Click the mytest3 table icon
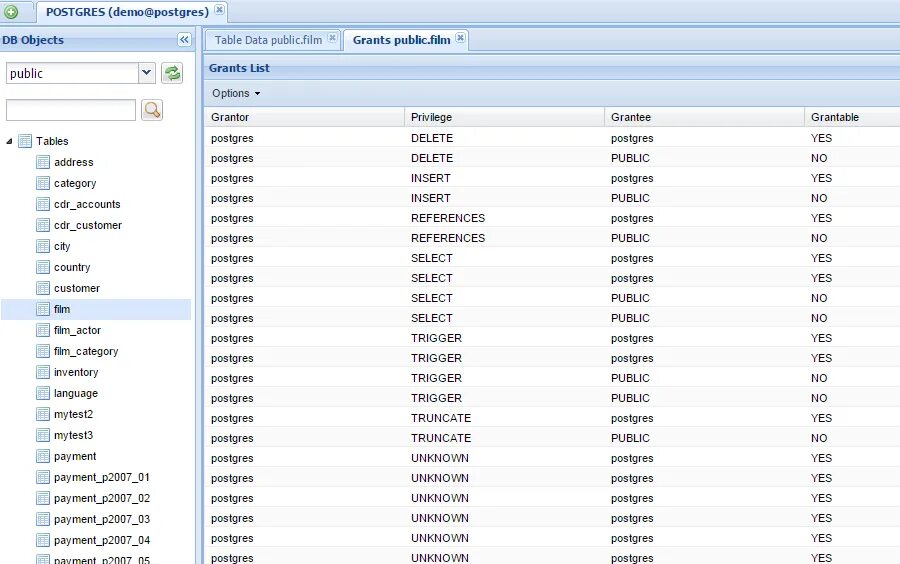900x564 pixels. [x=43, y=435]
